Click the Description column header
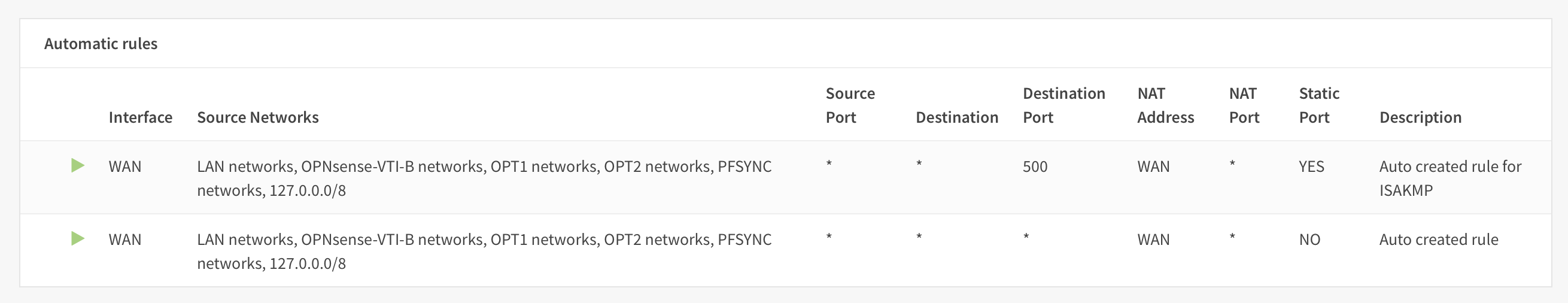 [1420, 117]
